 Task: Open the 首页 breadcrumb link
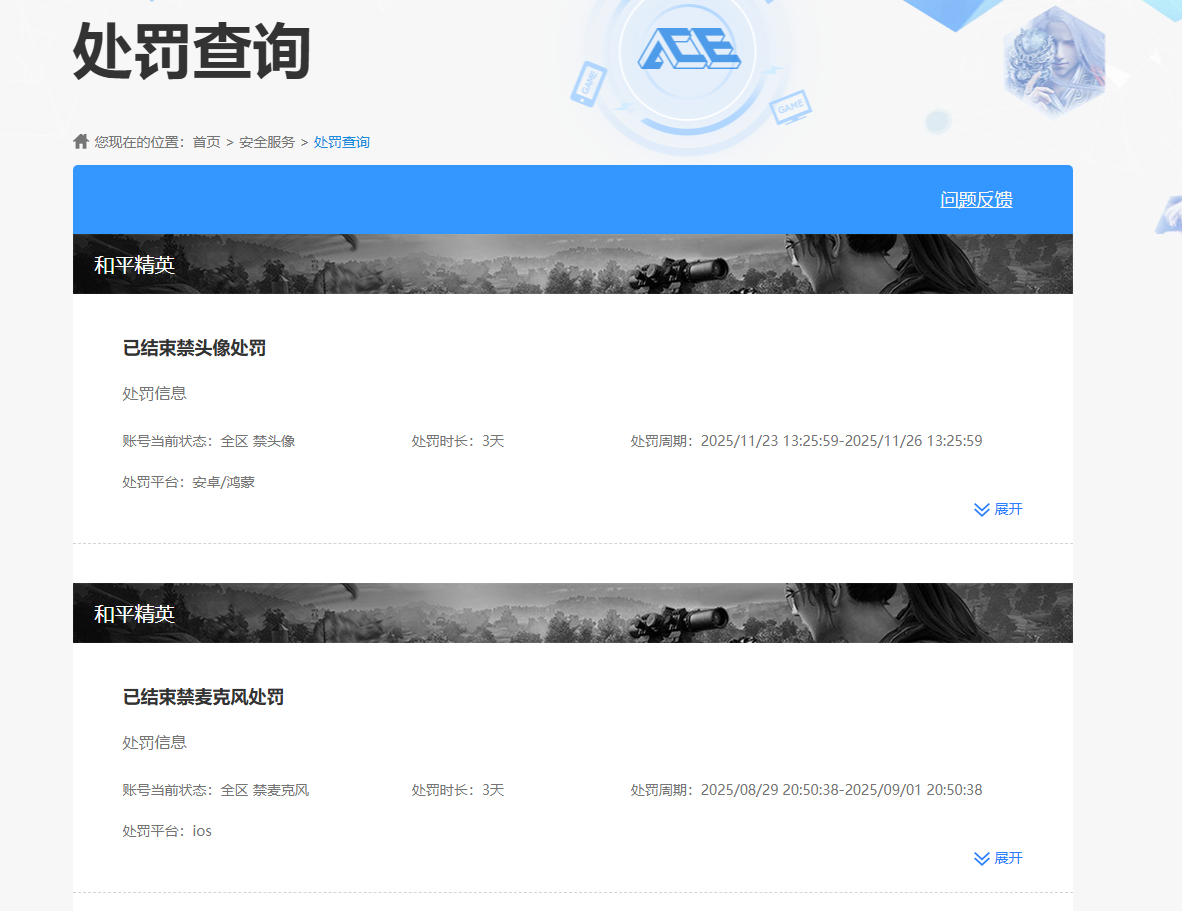(x=207, y=142)
